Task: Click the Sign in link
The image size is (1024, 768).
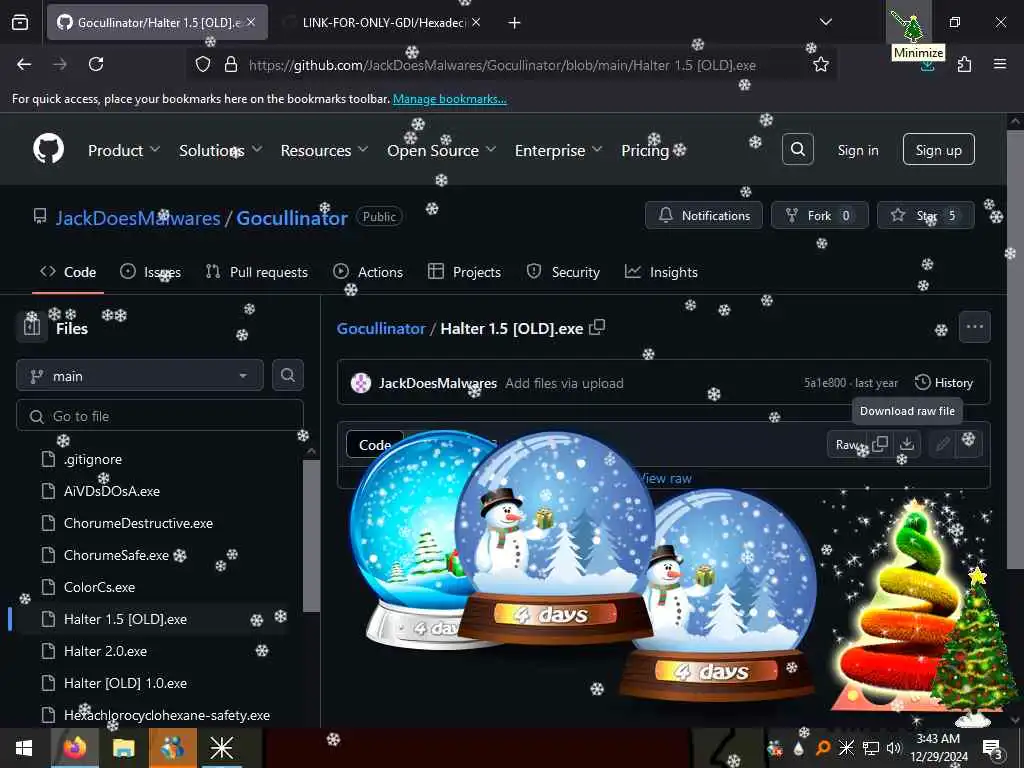Action: (857, 150)
